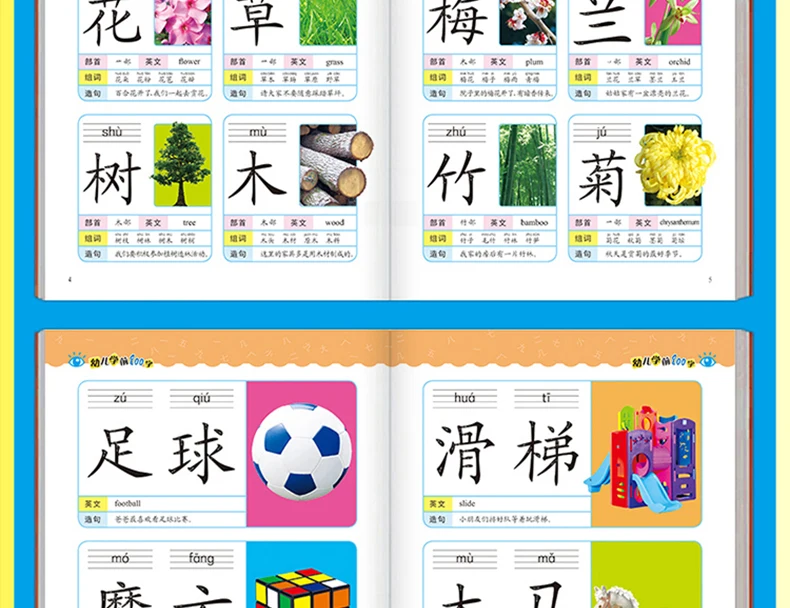Click the English word 'football'
Image resolution: width=790 pixels, height=608 pixels.
click(x=127, y=504)
